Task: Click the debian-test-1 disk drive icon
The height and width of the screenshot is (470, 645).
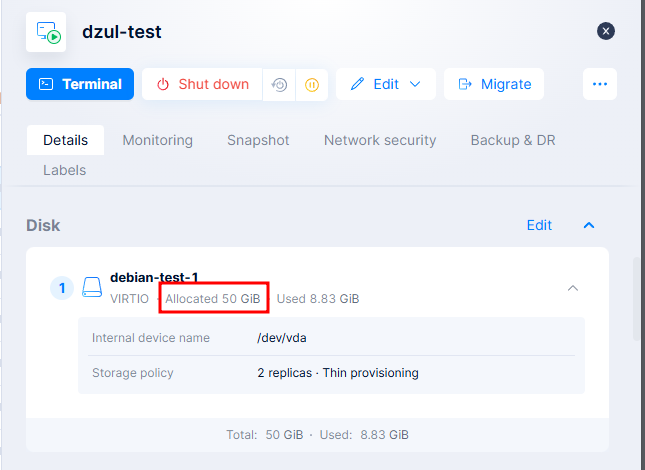Action: coord(92,288)
